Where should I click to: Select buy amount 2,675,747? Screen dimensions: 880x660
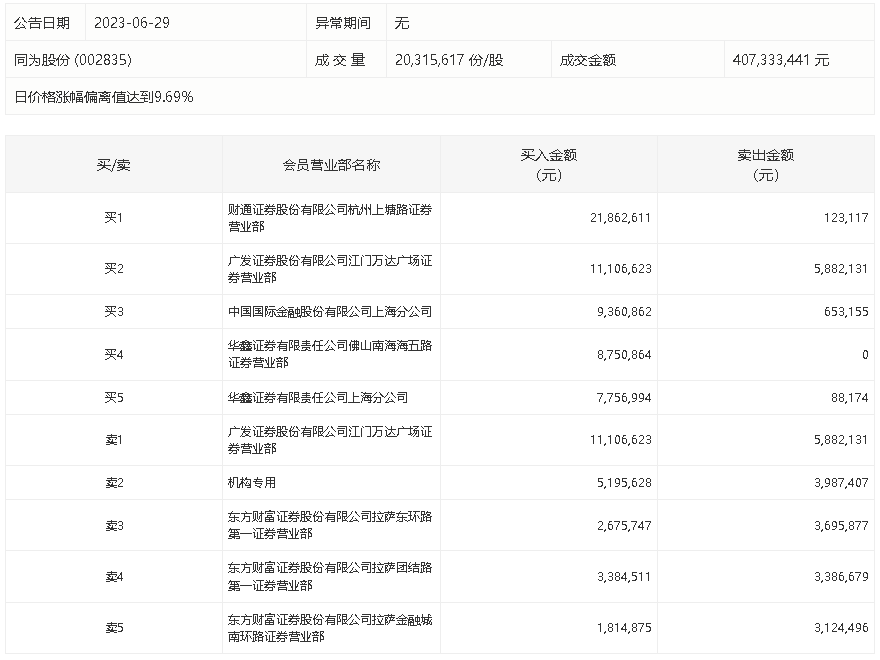[624, 526]
